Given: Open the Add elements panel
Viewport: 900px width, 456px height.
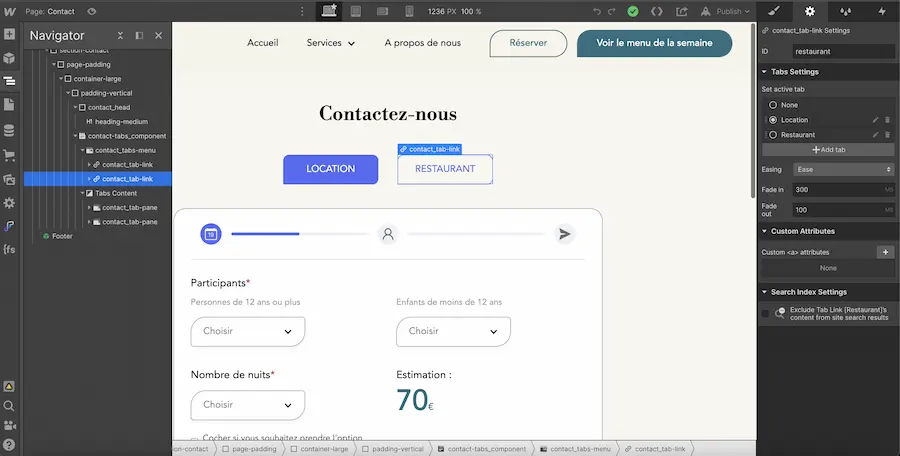Looking at the screenshot, I should pyautogui.click(x=9, y=34).
